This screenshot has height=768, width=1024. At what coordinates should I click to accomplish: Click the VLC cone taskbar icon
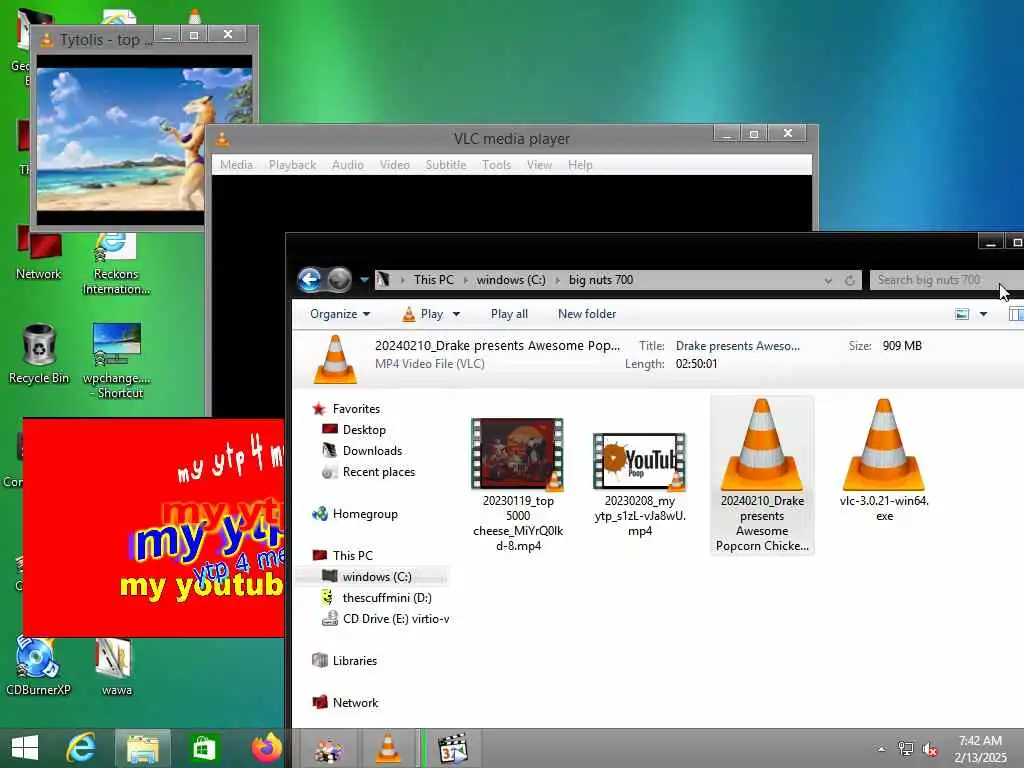click(x=388, y=748)
